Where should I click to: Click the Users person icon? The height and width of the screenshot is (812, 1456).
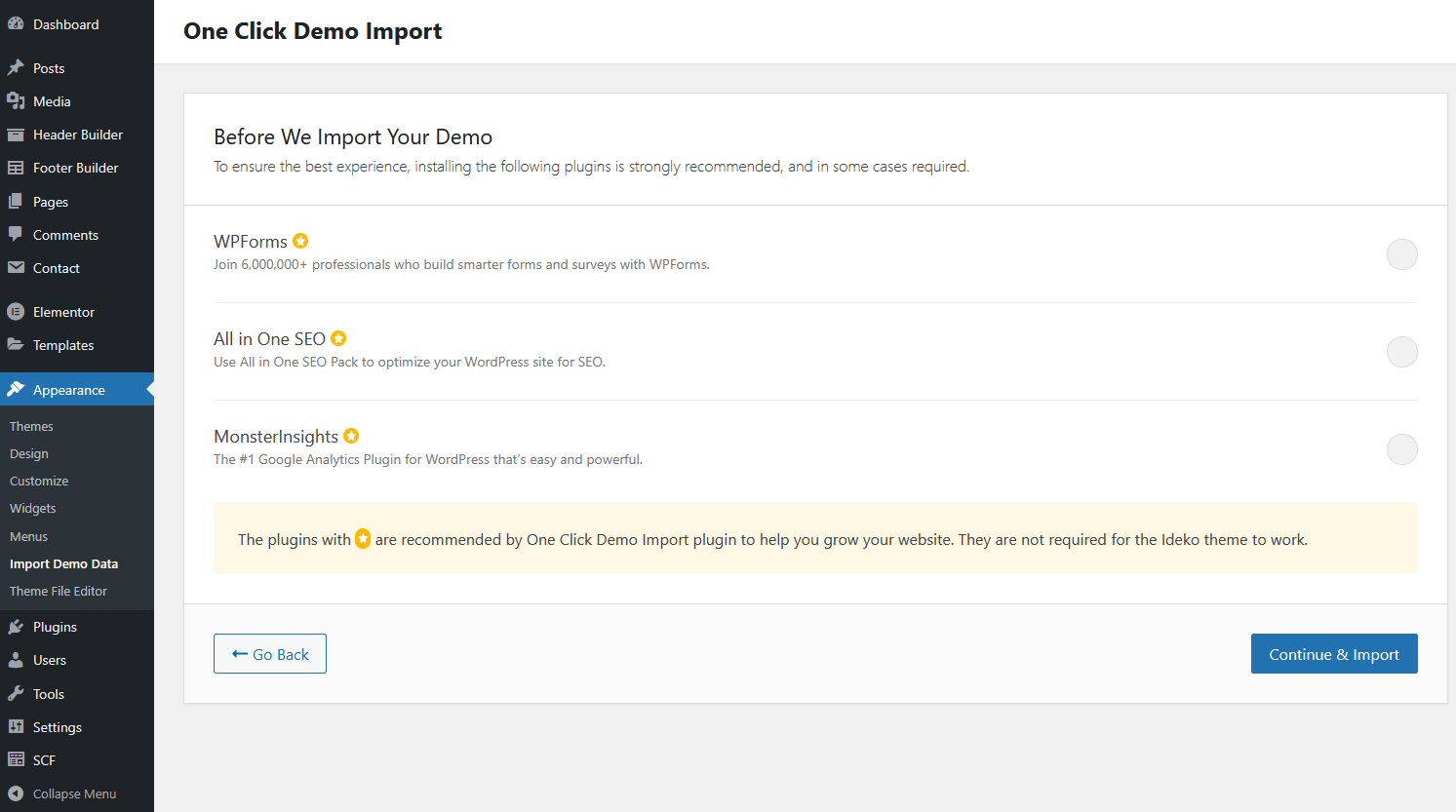point(16,660)
